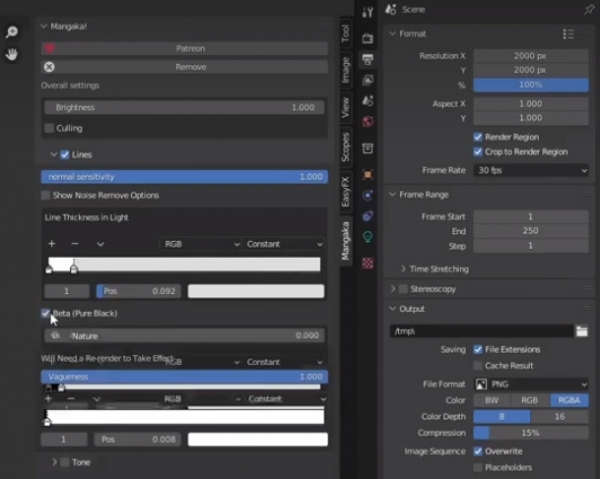600x479 pixels.
Task: Open the PNG File Format dropdown
Action: [x=531, y=383]
